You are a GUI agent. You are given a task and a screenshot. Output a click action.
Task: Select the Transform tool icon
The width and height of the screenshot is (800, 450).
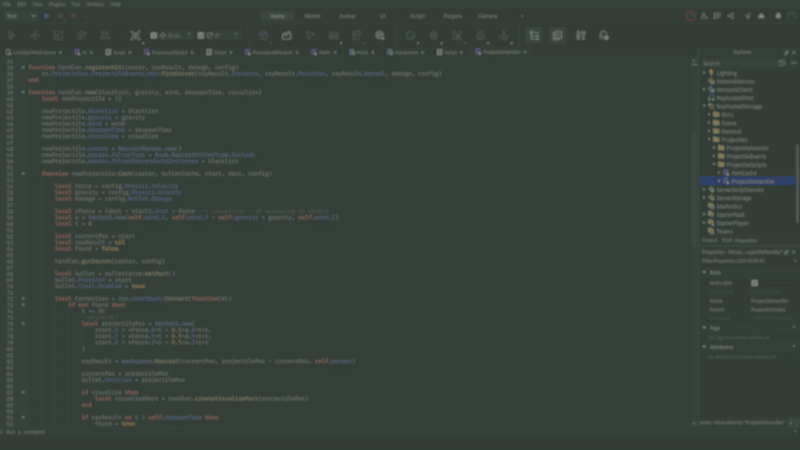coord(105,36)
